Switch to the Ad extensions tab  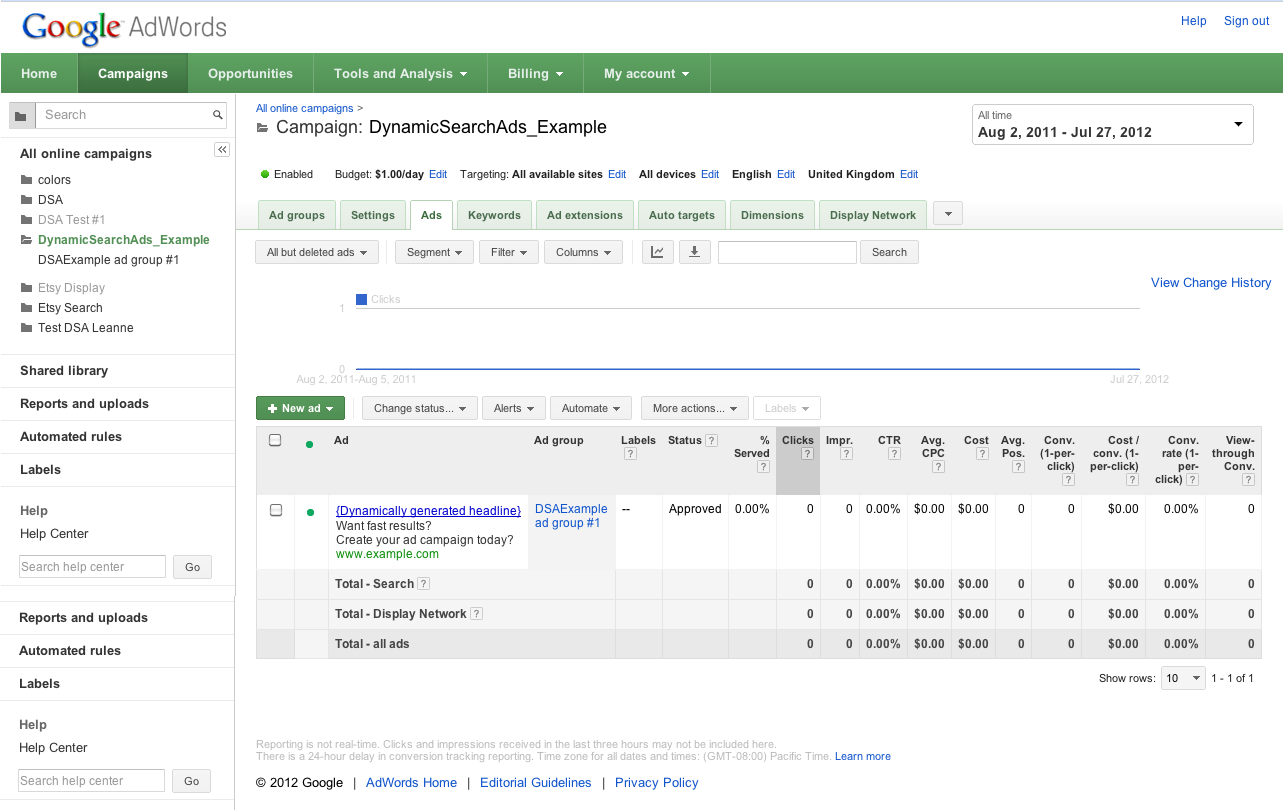point(585,215)
